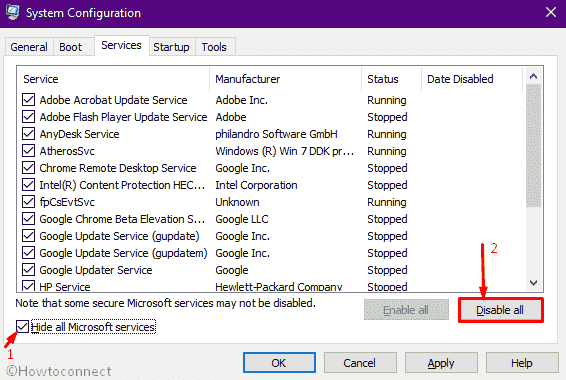
Task: Open Help for System Configuration
Action: point(522,363)
